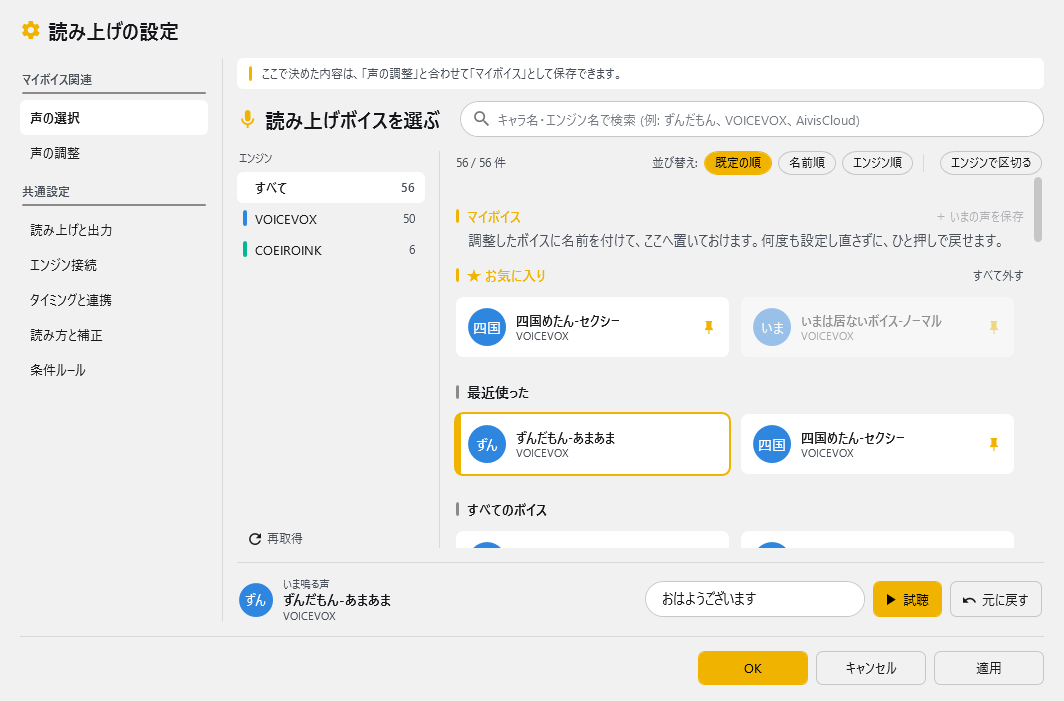1064x701 pixels.
Task: Click the star icon in the お気に入り heading
Action: pyautogui.click(x=474, y=276)
